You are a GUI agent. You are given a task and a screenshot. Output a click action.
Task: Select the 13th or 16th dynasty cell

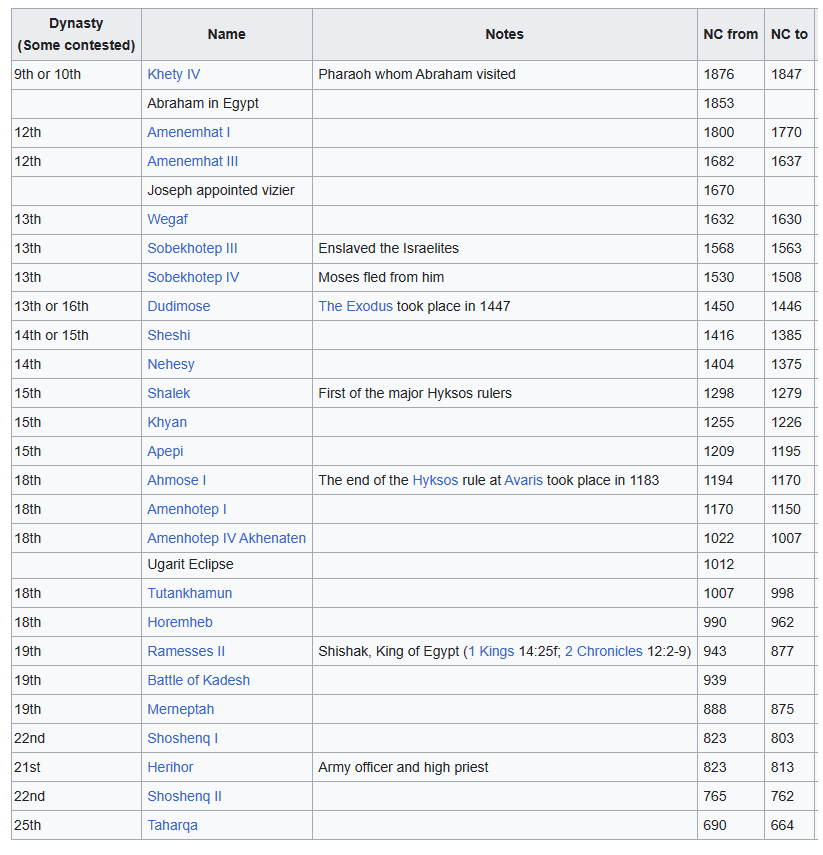(76, 306)
